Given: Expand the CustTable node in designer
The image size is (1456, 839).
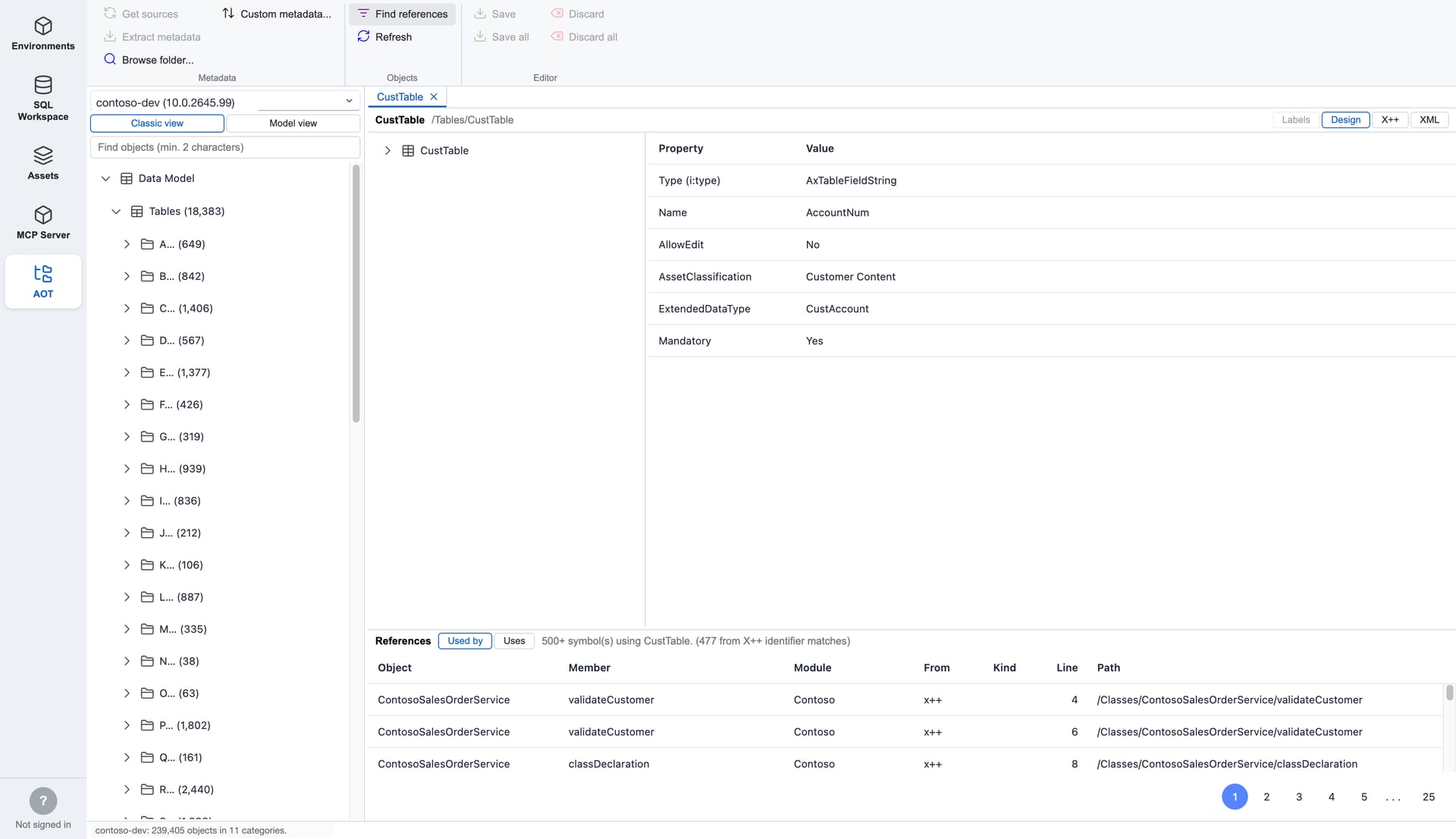Looking at the screenshot, I should [388, 151].
